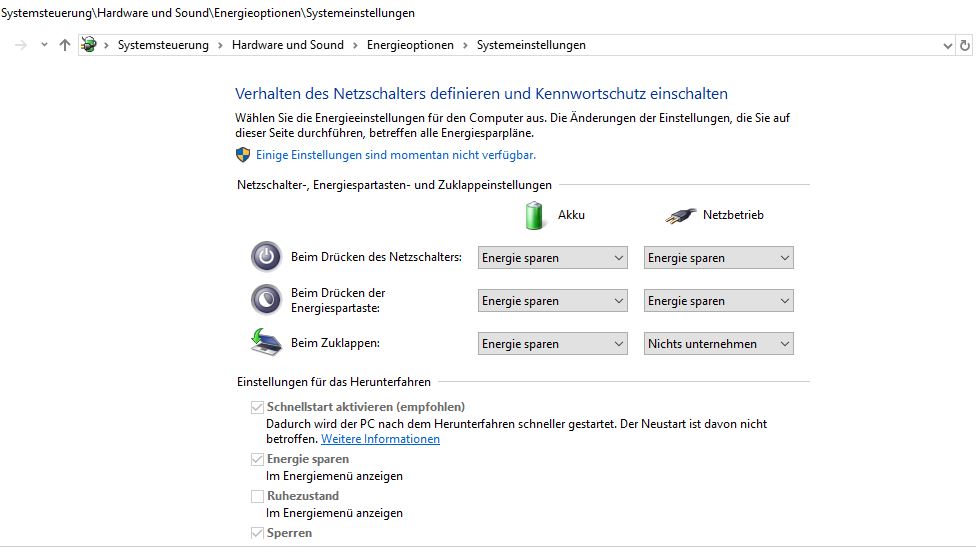The height and width of the screenshot is (555, 976).
Task: Click 'Einstellungen für das Herunterfahren' heading
Action: 334,381
